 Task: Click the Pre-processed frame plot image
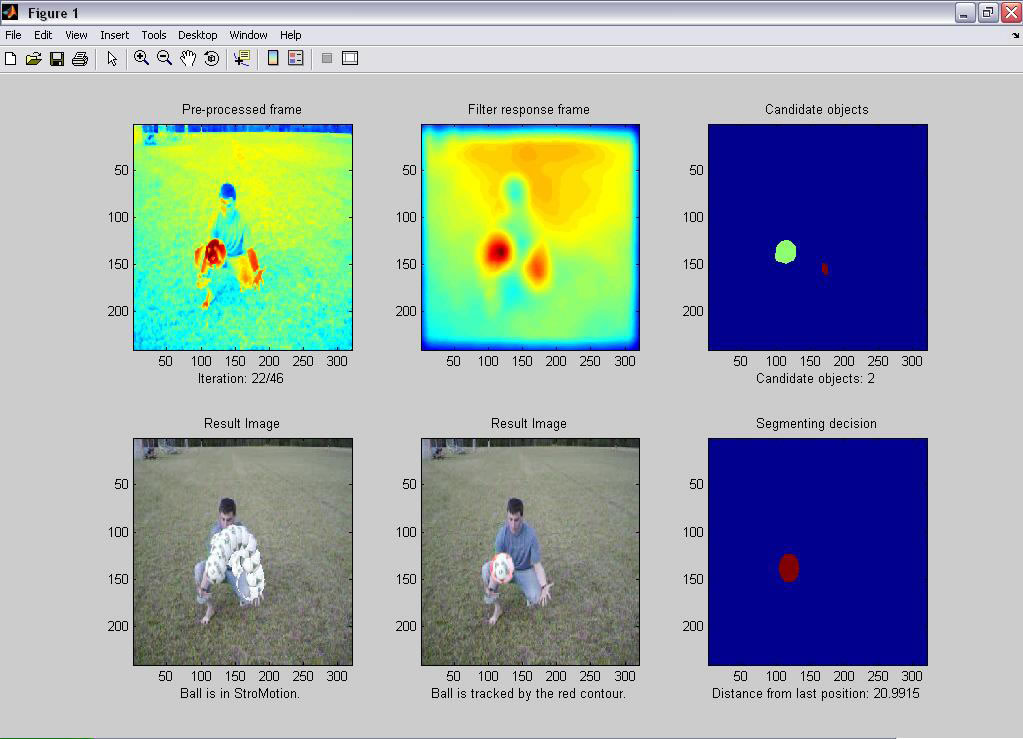pos(243,237)
